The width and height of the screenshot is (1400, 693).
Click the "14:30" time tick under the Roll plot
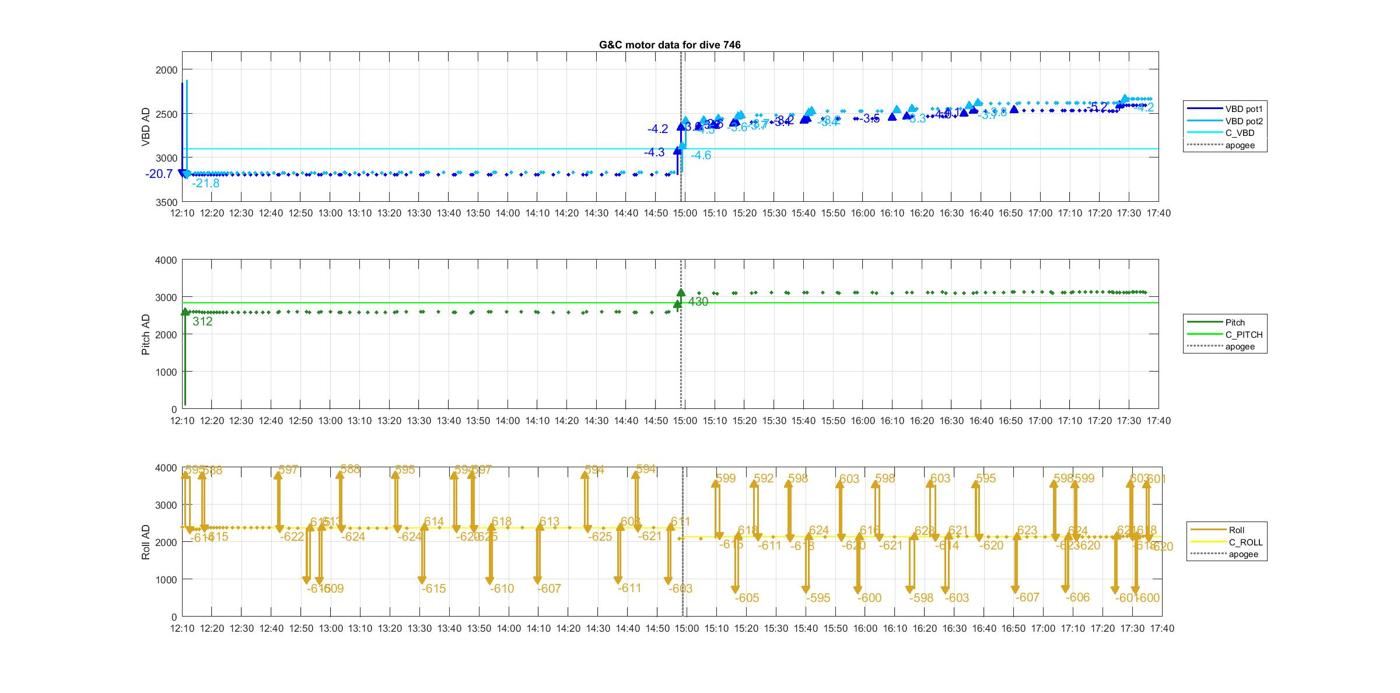coord(597,628)
